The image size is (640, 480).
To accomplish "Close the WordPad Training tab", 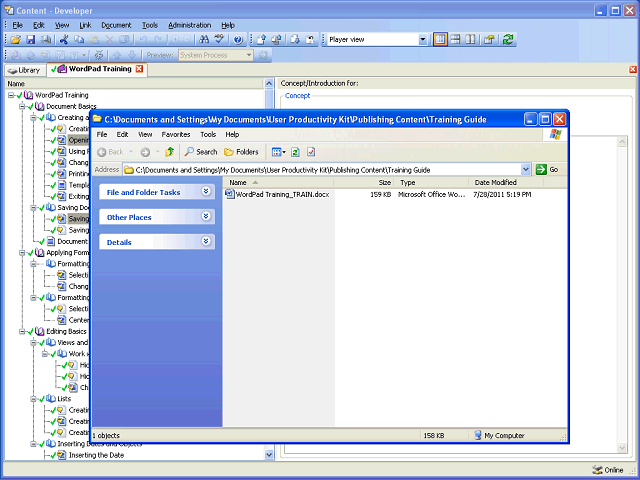I will [x=139, y=69].
